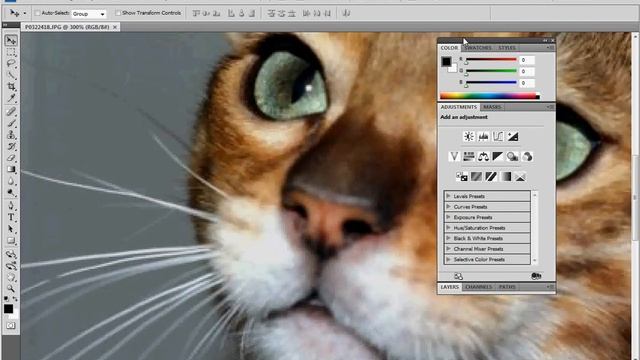Select the Gradient tool
This screenshot has width=640, height=360.
point(11,169)
